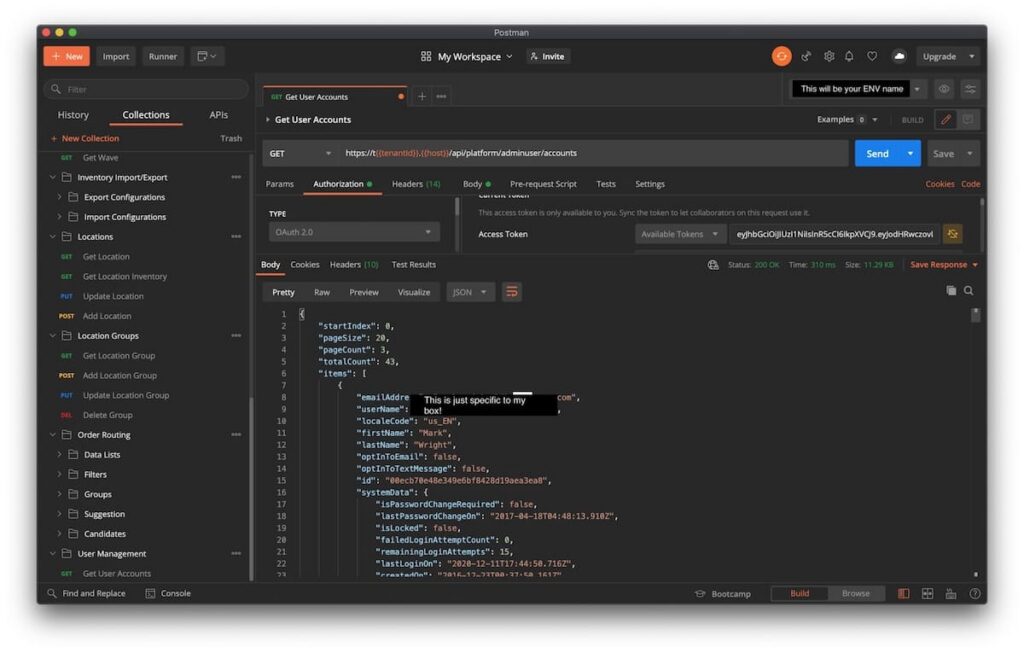1024x653 pixels.
Task: Open Bootcamp in status bar
Action: [x=723, y=594]
